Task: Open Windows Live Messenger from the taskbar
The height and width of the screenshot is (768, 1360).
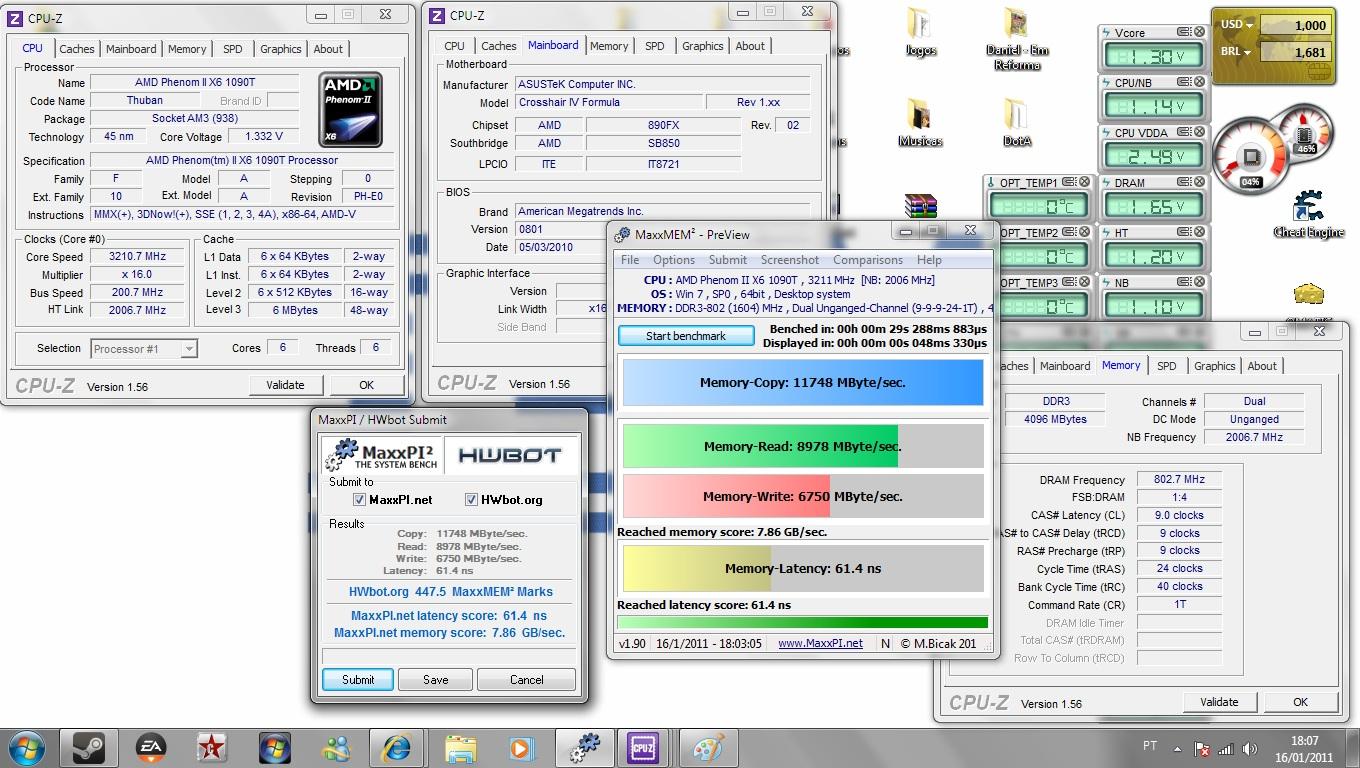Action: tap(336, 747)
